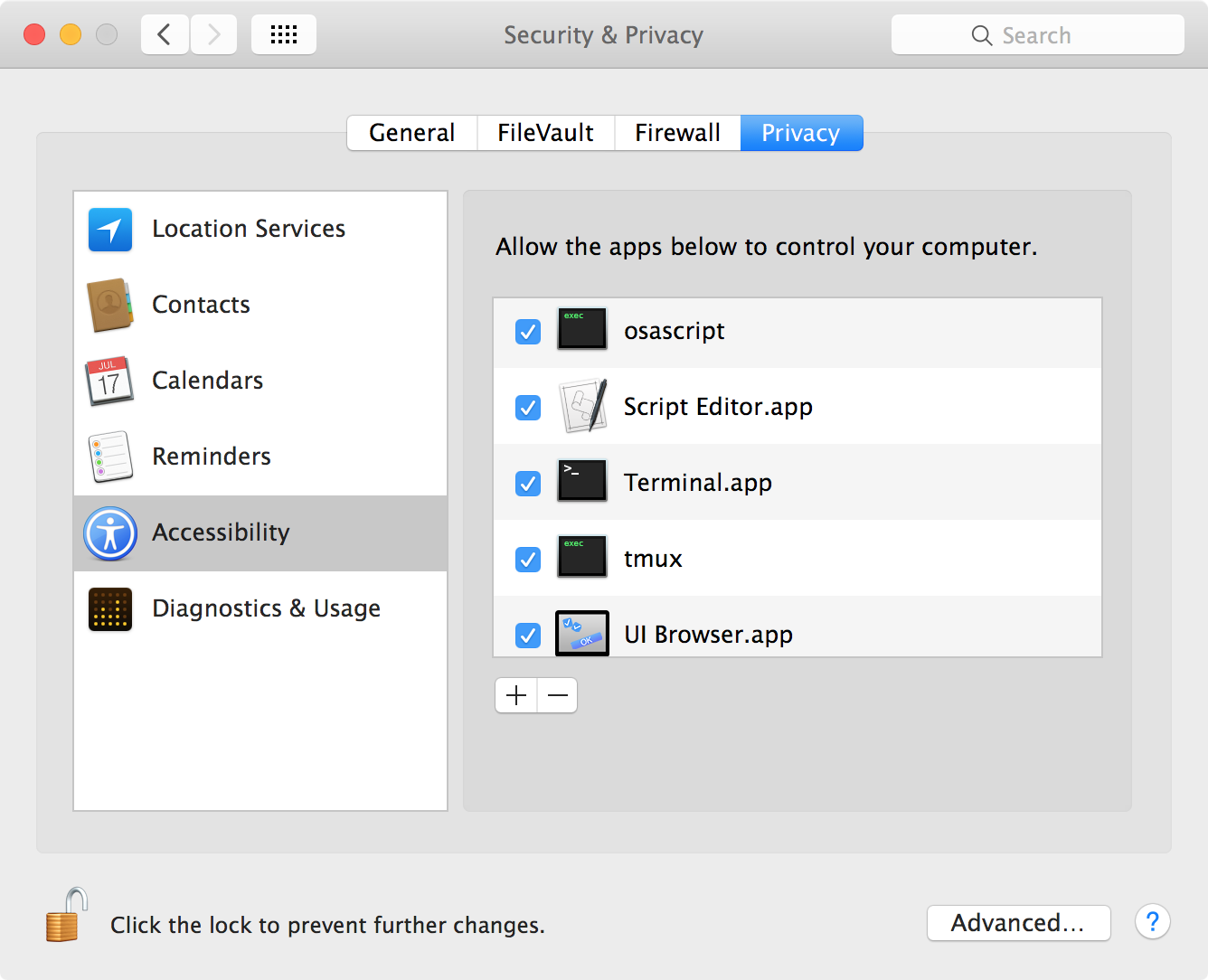Click the Reminders list icon

(110, 457)
